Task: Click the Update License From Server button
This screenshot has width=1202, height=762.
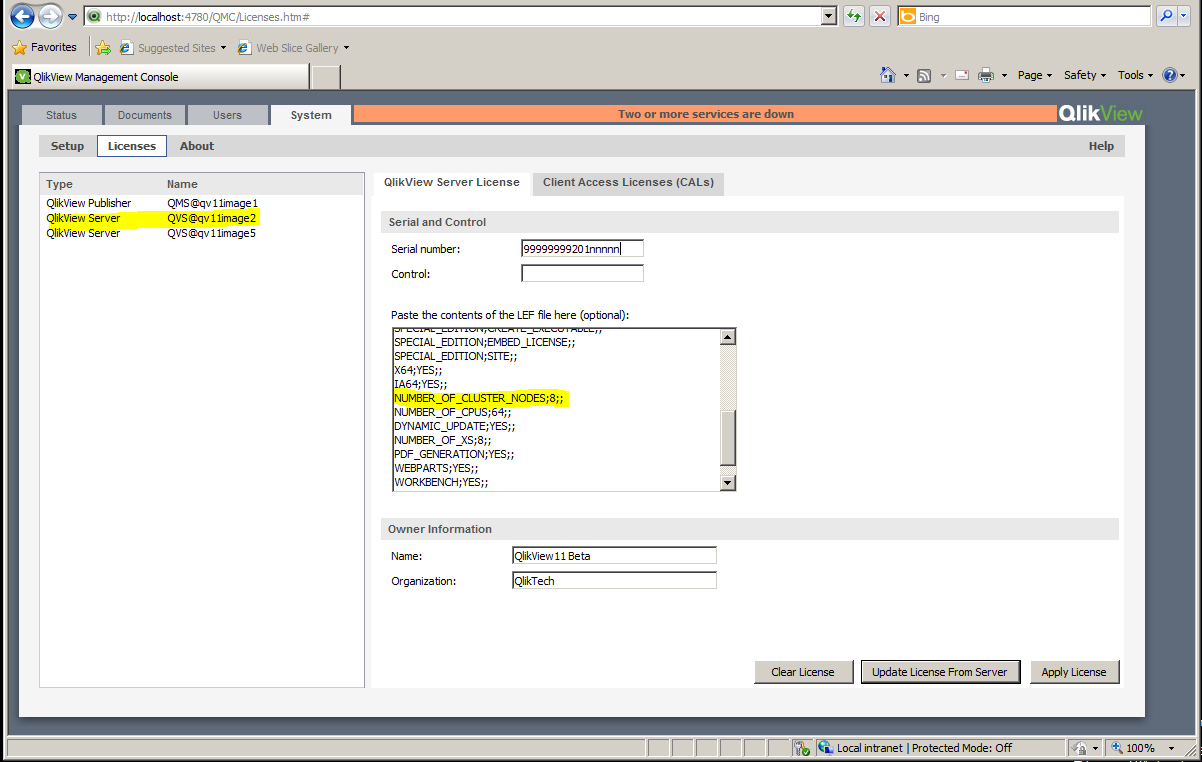Action: click(x=940, y=672)
